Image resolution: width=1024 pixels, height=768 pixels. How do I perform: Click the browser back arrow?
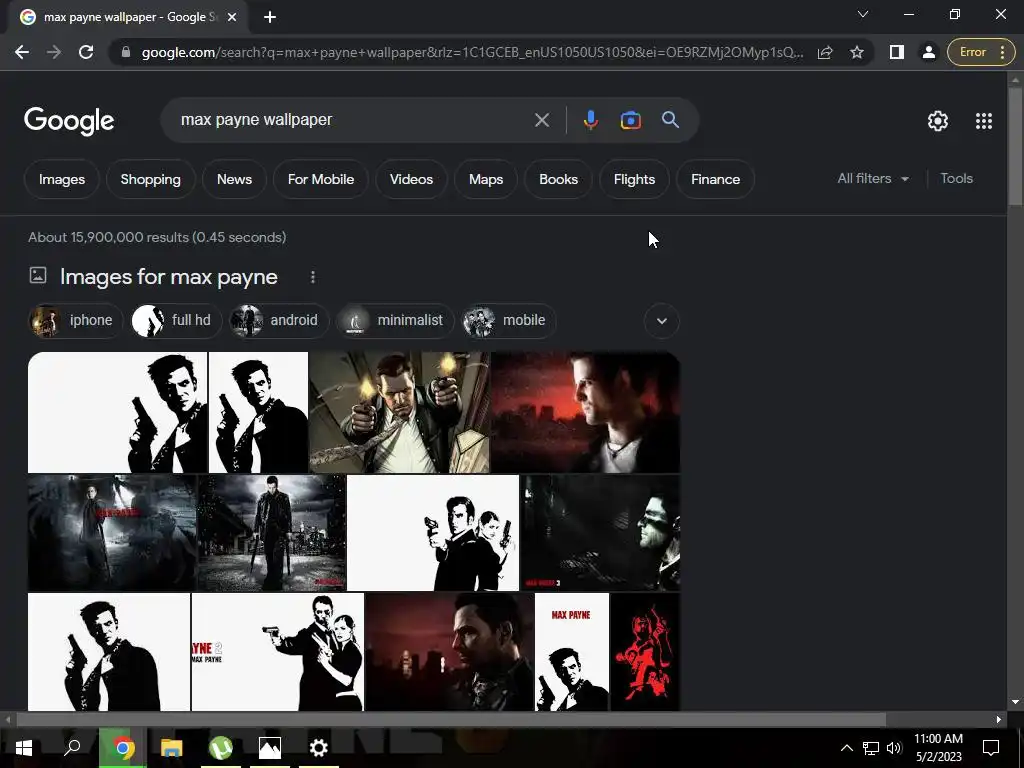(x=22, y=52)
